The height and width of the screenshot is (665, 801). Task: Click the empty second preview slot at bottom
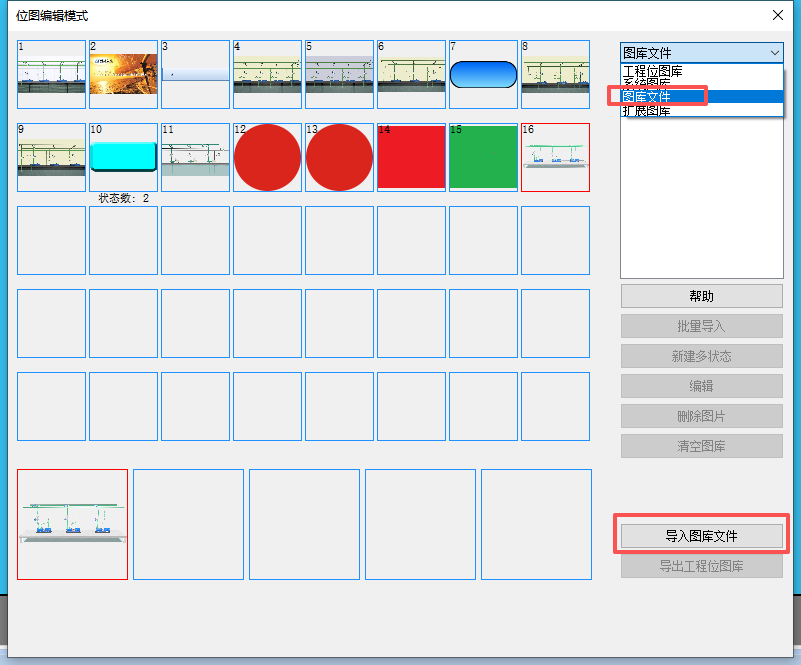[x=188, y=524]
